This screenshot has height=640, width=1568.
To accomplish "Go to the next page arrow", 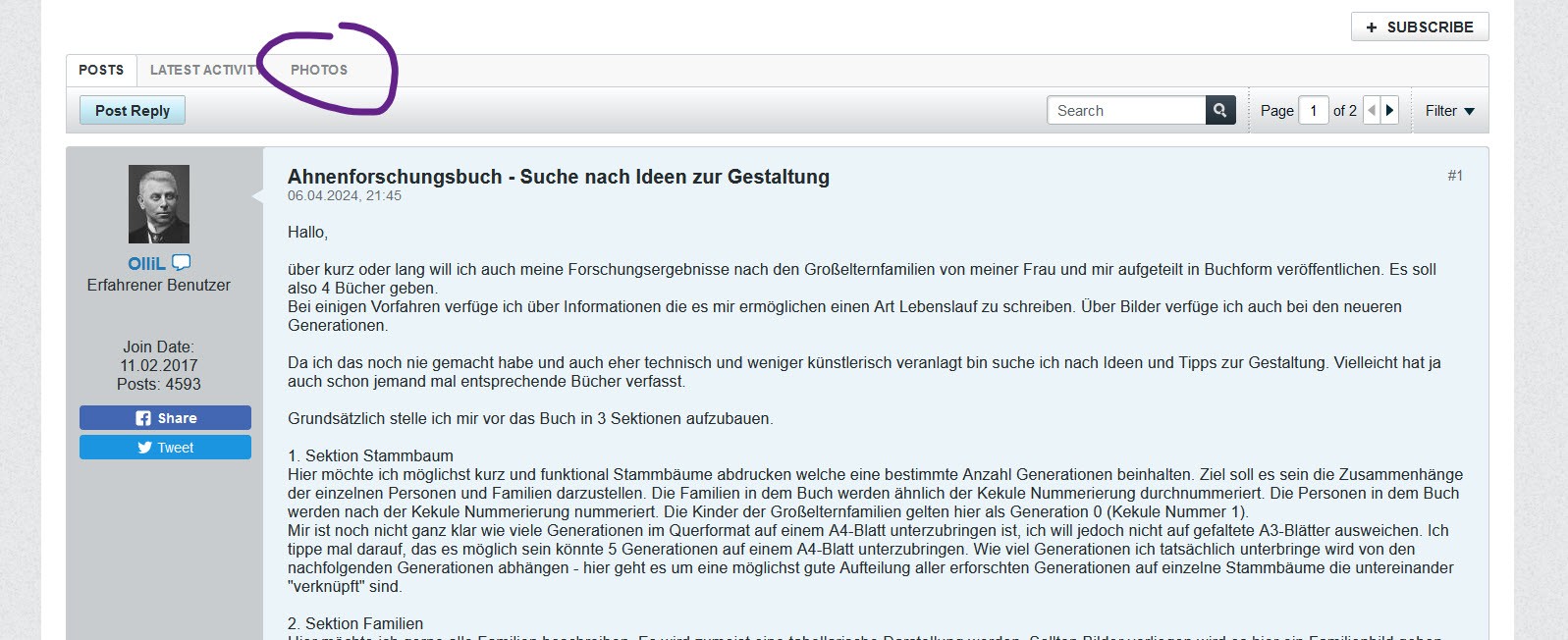I will coord(1389,110).
